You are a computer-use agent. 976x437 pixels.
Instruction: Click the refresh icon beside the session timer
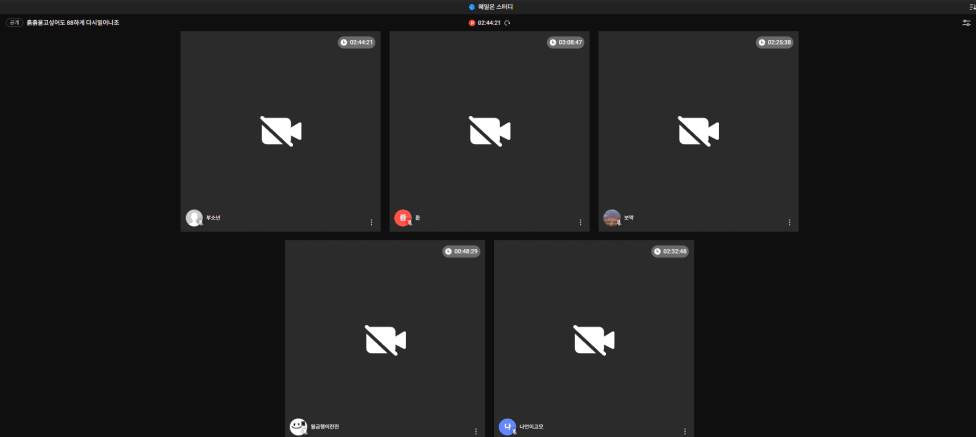pyautogui.click(x=507, y=22)
